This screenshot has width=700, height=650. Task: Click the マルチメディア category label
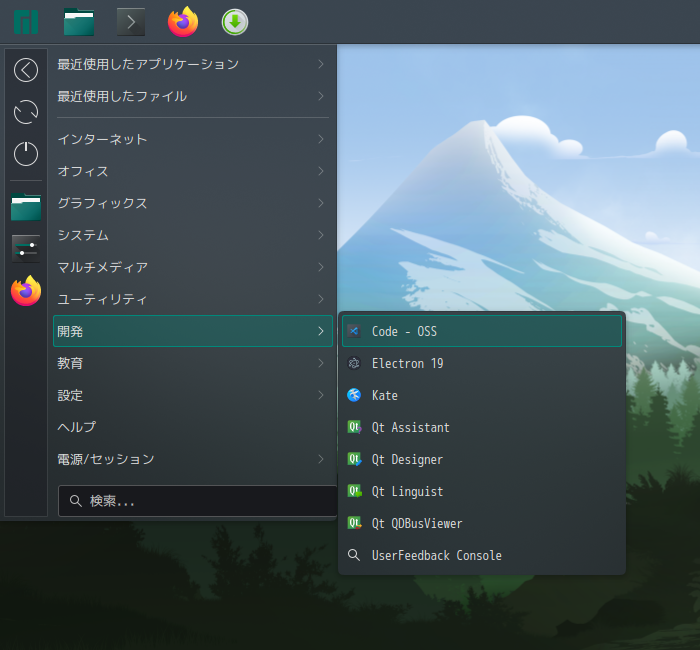103,267
